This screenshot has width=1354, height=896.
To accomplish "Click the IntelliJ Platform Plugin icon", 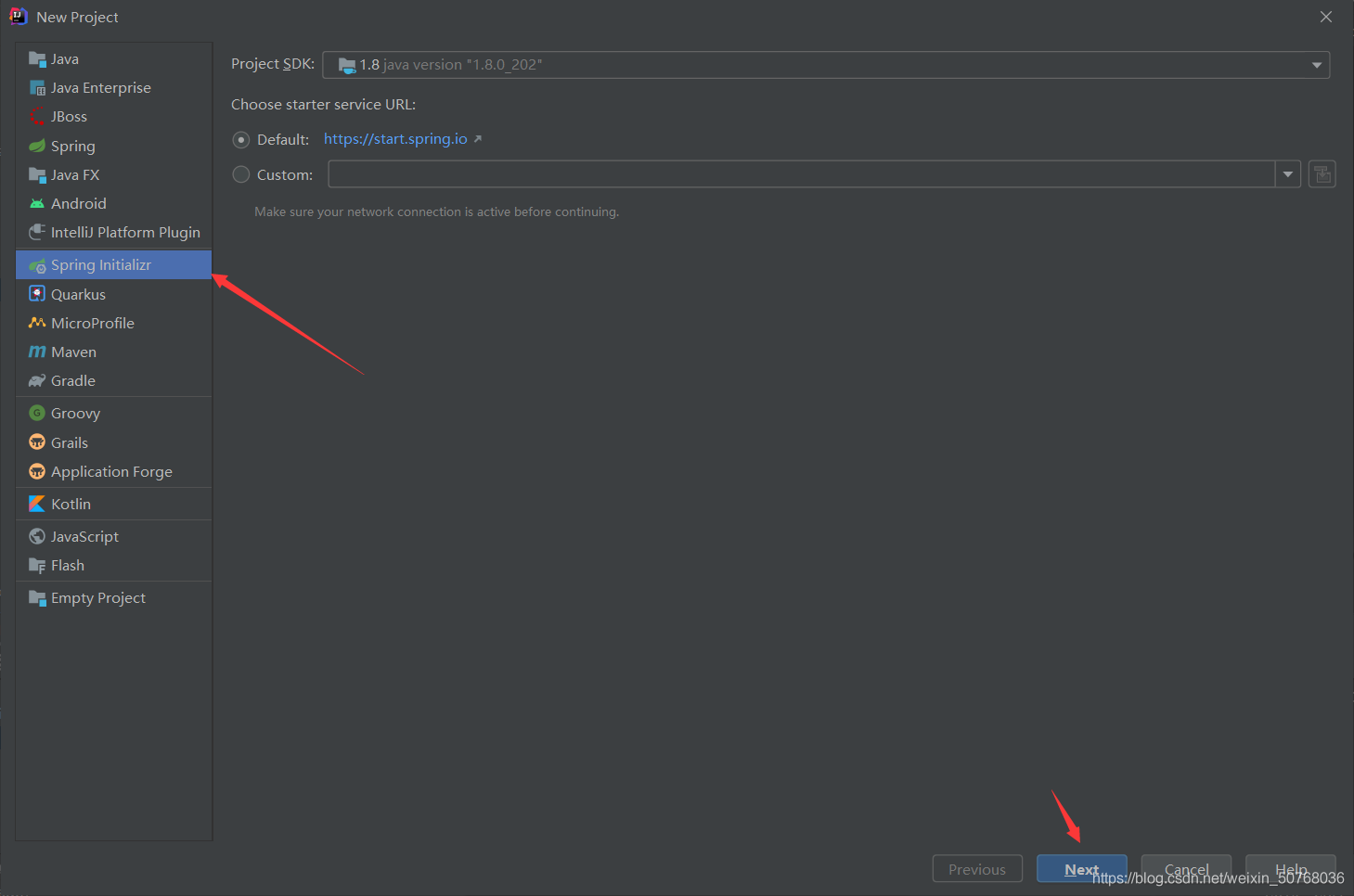I will click(37, 232).
